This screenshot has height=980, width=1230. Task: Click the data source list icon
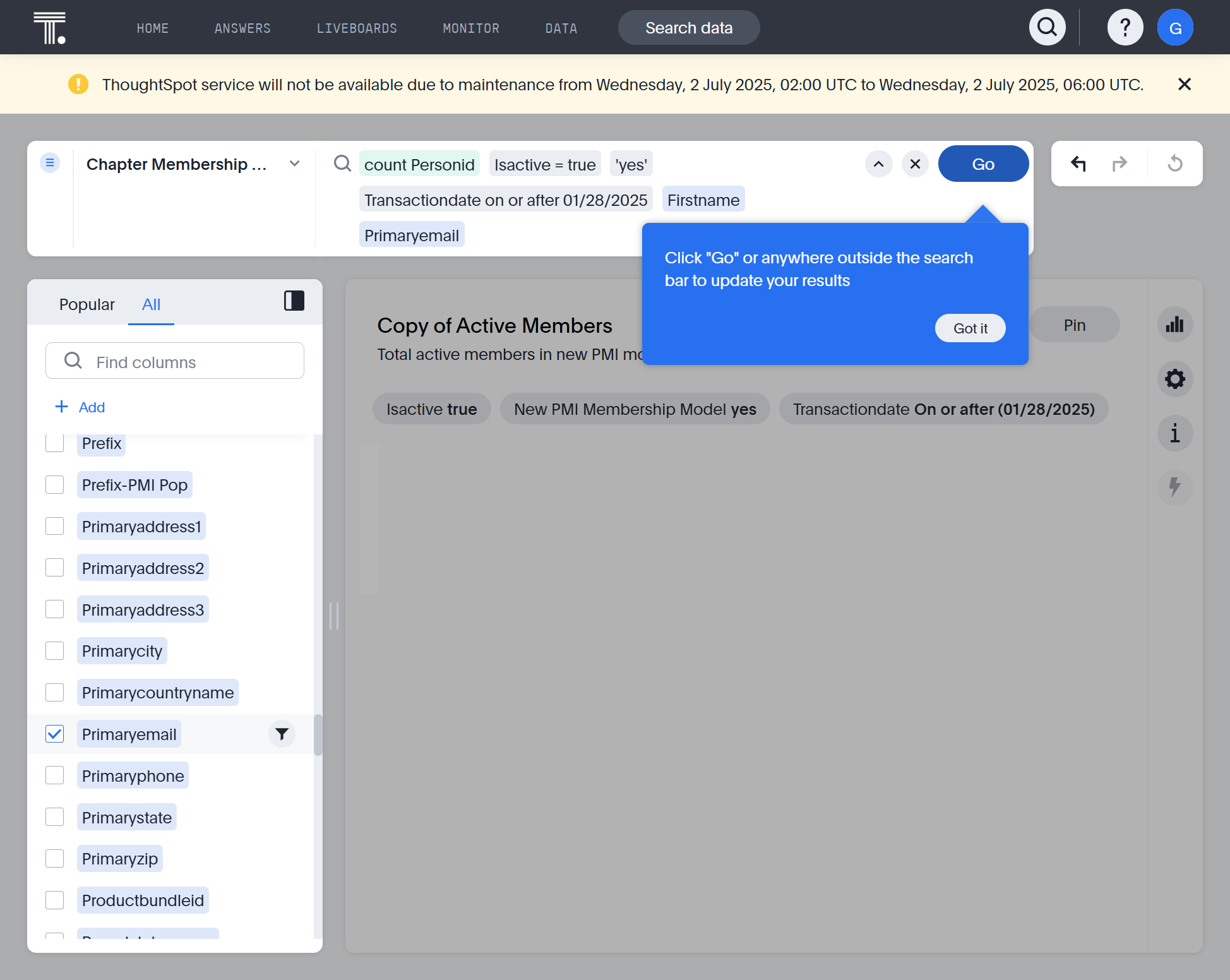(x=50, y=163)
